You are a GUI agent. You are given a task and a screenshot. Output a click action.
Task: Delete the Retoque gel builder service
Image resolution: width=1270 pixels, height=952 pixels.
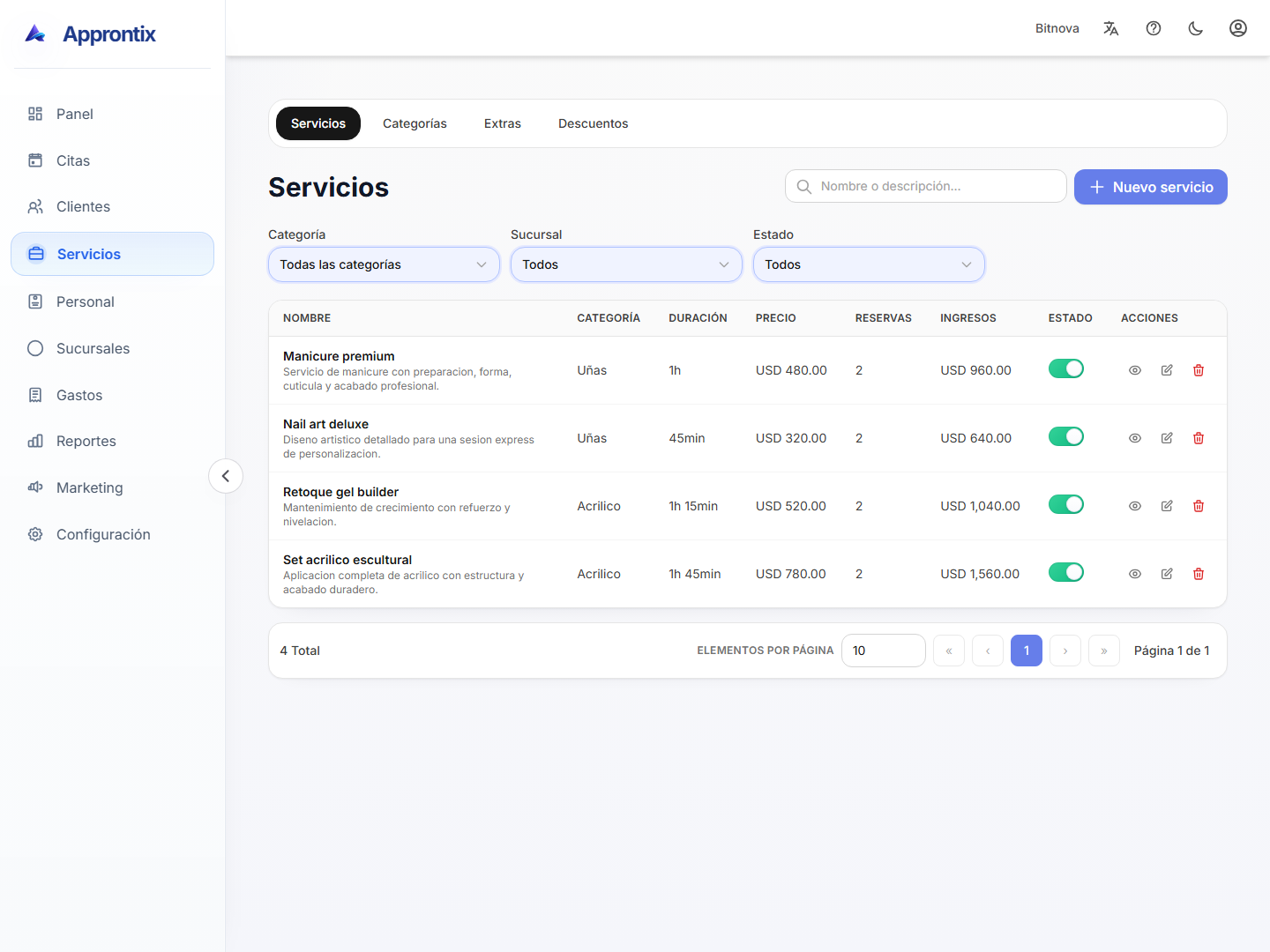(1199, 506)
